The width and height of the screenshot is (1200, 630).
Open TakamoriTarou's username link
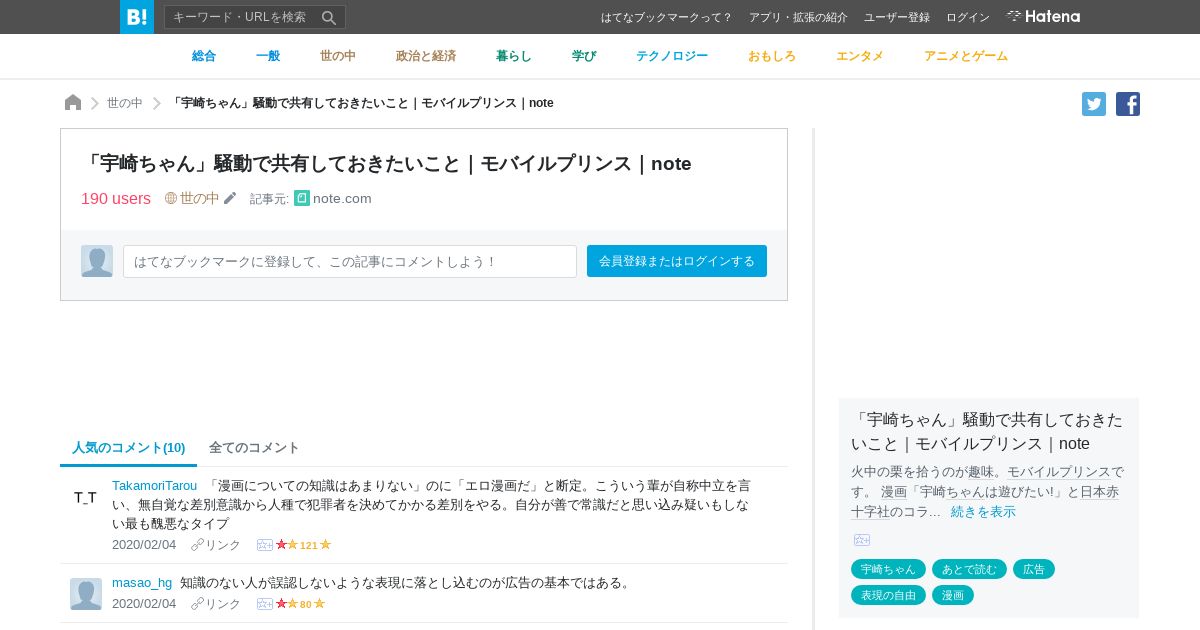[x=155, y=485]
